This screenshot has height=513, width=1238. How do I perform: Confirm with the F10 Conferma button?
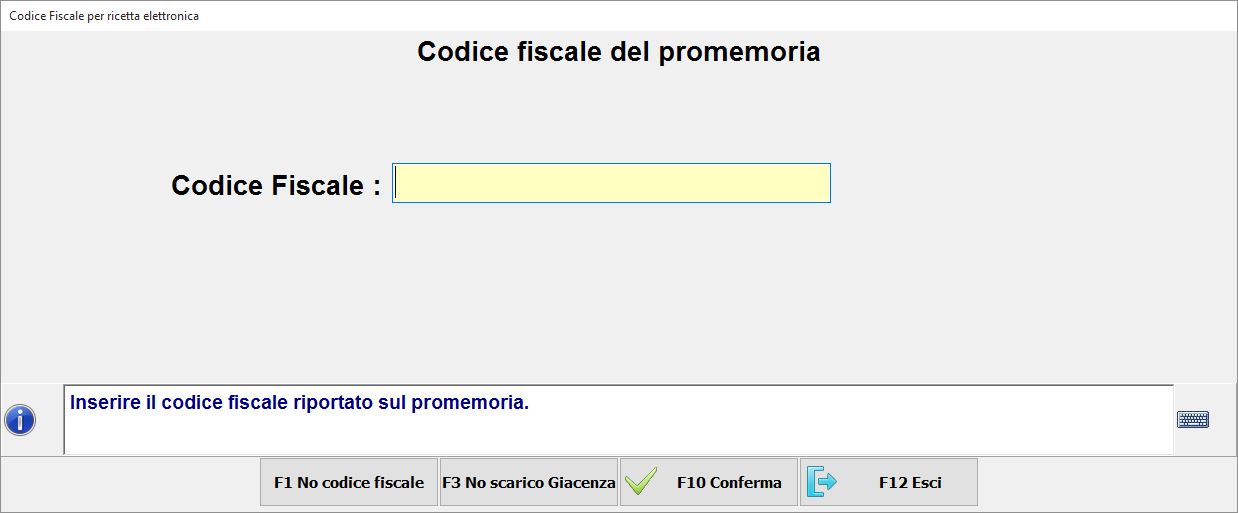(x=709, y=483)
